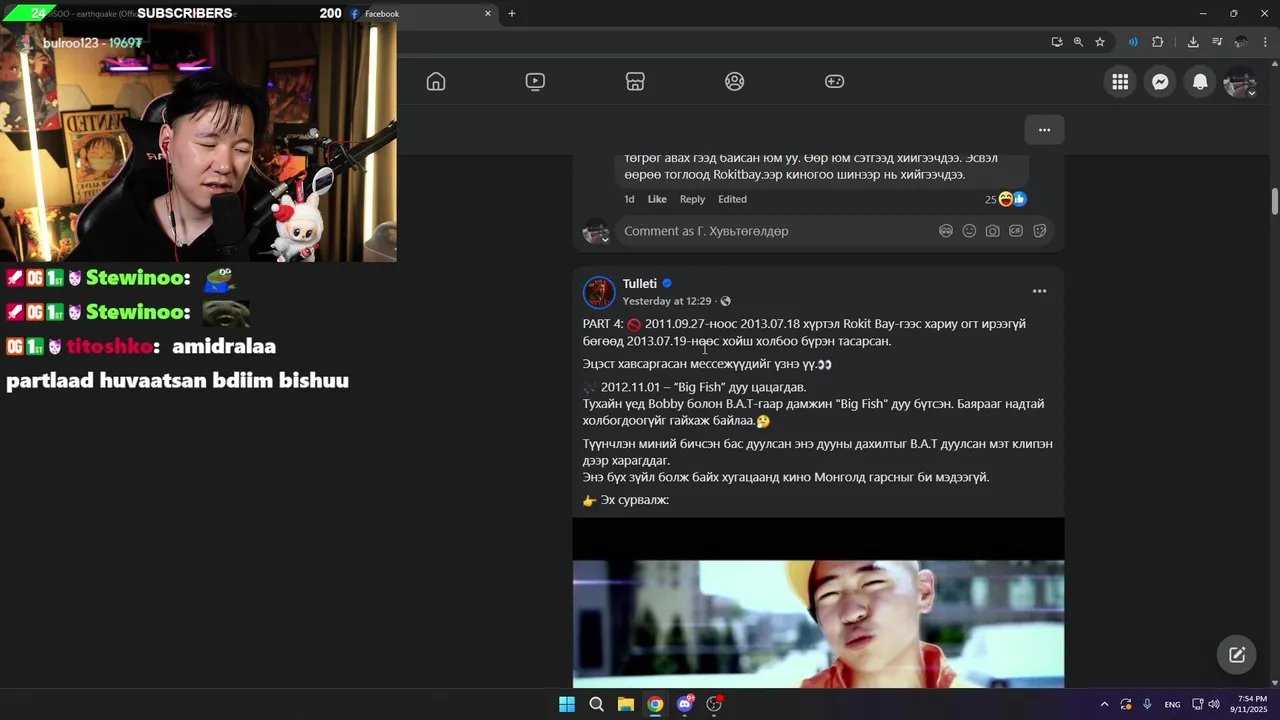Open clock showing 7:54 PM
Viewport: 1280px width, 720px height.
pyautogui.click(x=1252, y=704)
